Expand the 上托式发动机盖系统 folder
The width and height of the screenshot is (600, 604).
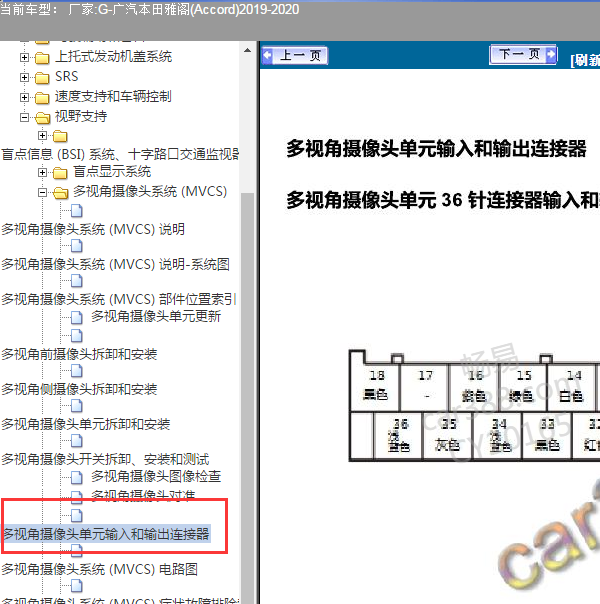[x=24, y=57]
